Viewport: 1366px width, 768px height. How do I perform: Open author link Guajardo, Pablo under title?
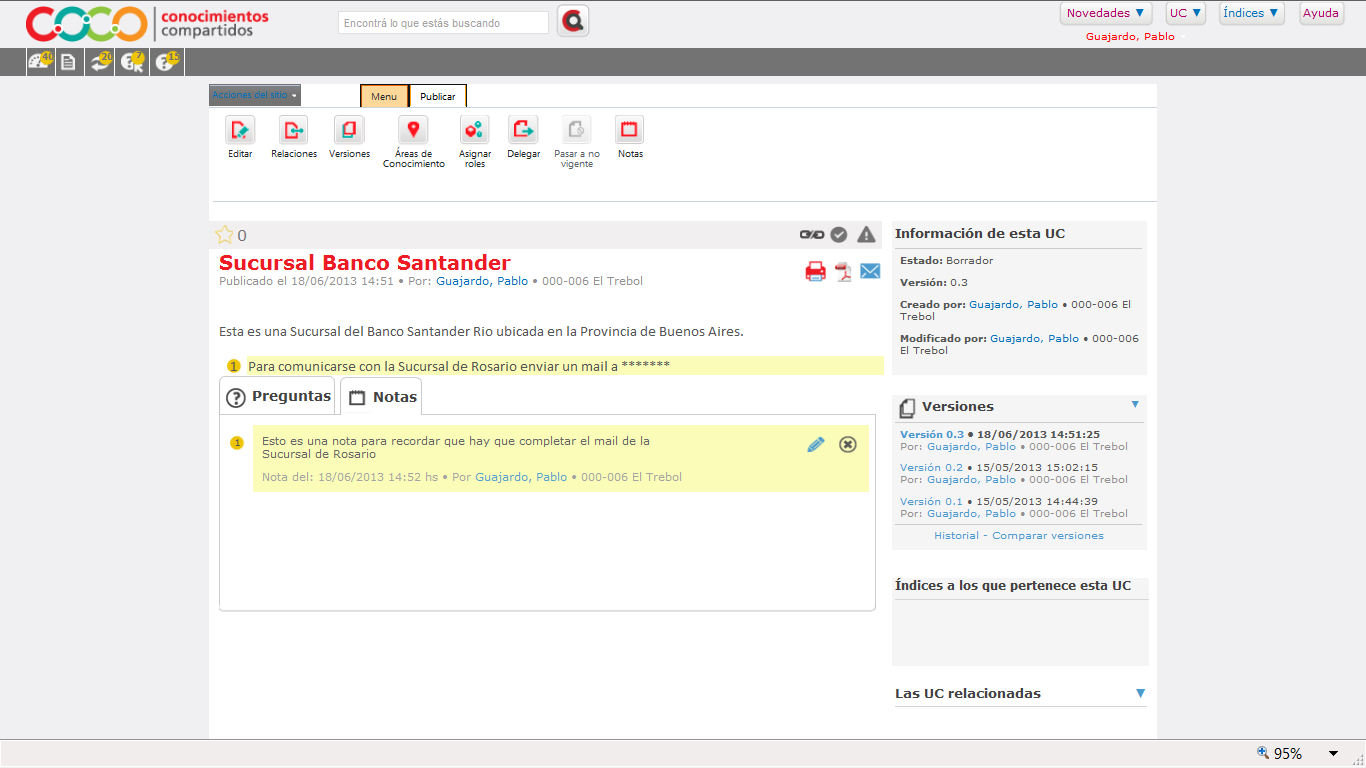coord(482,281)
